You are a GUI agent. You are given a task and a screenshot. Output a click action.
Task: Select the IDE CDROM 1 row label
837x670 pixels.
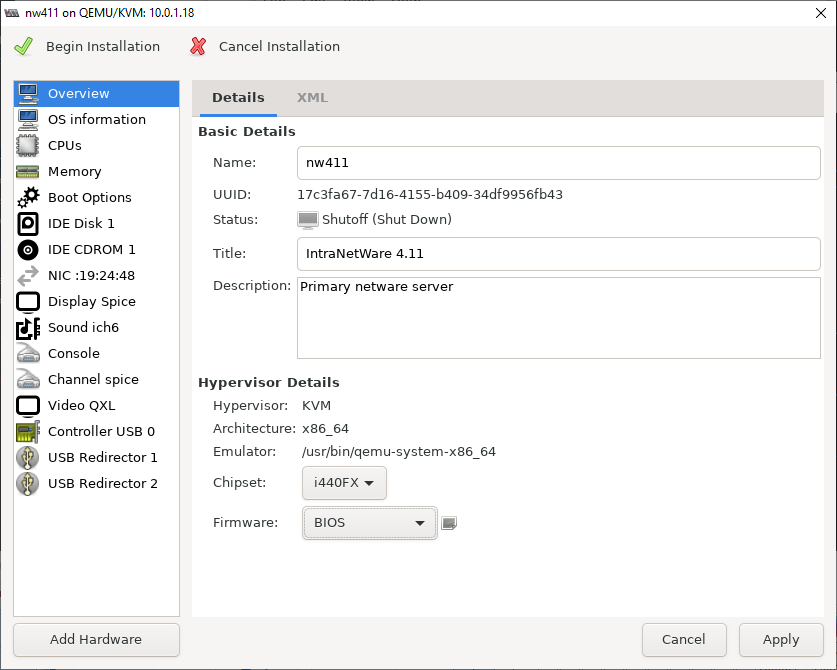92,249
